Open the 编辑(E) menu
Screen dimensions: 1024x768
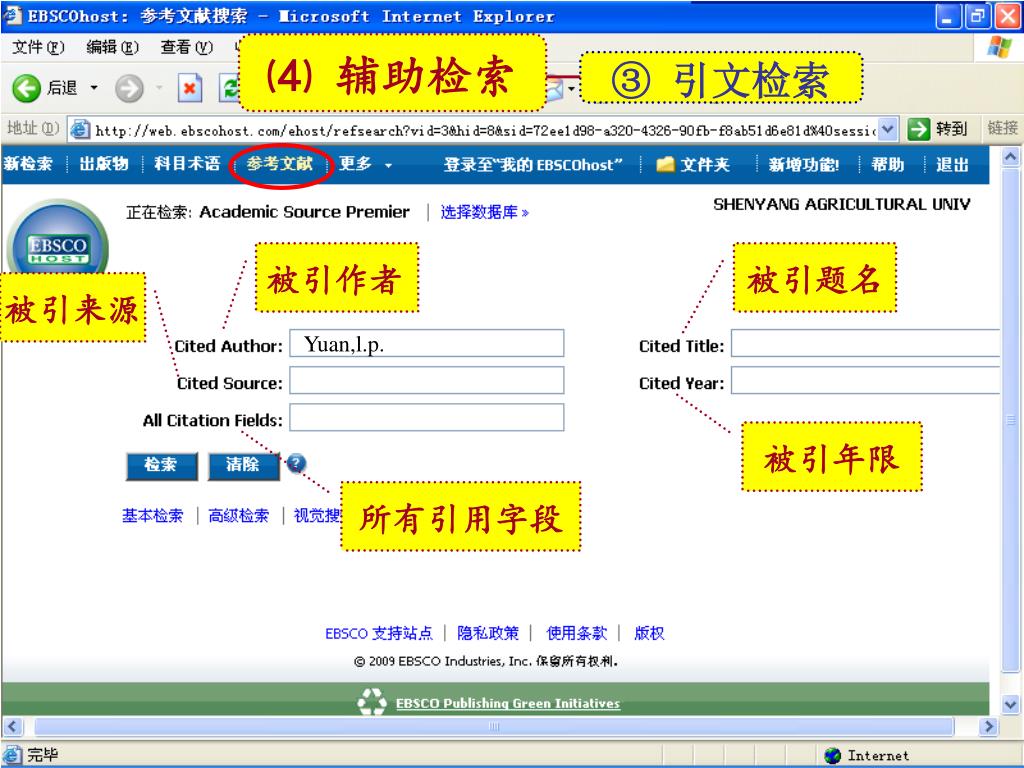(112, 47)
